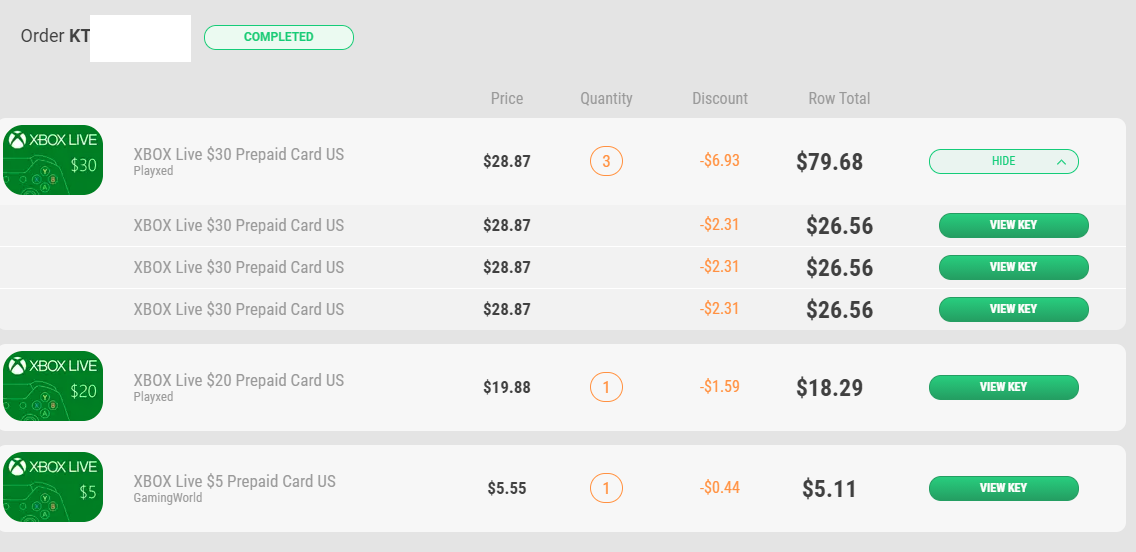Screen dimensions: 1136x552
Task: Click the XBOX Live $20 card thumbnail
Action: (x=53, y=386)
